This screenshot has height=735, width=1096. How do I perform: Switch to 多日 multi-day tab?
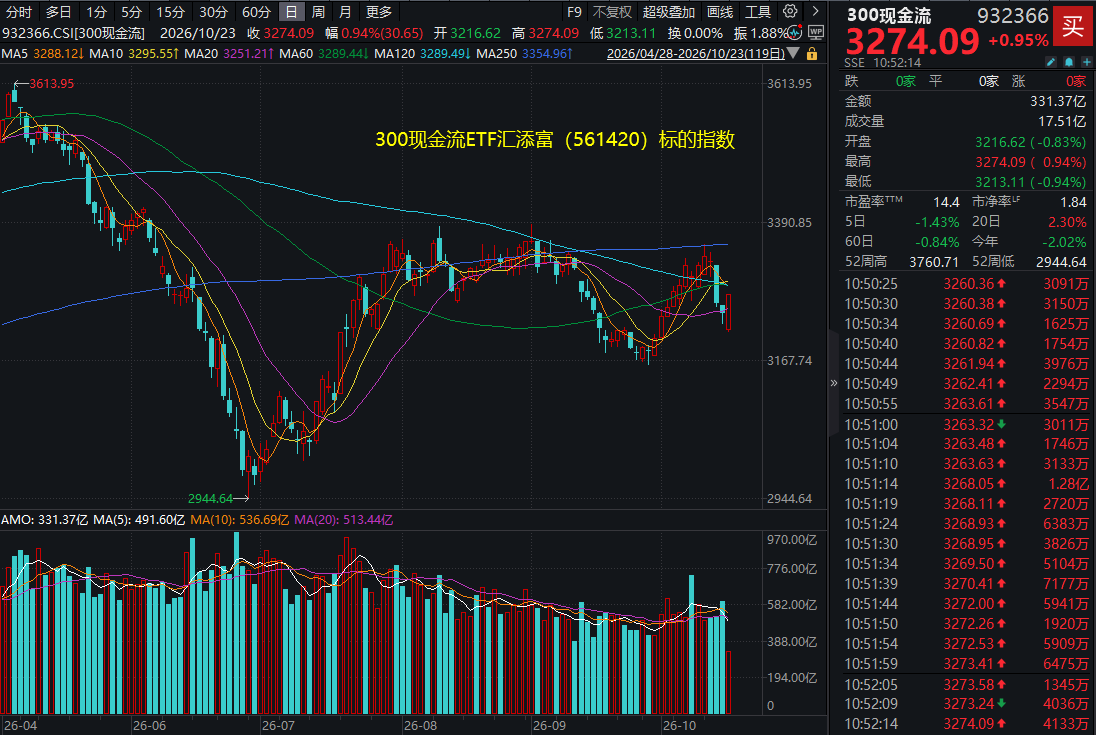[x=59, y=12]
